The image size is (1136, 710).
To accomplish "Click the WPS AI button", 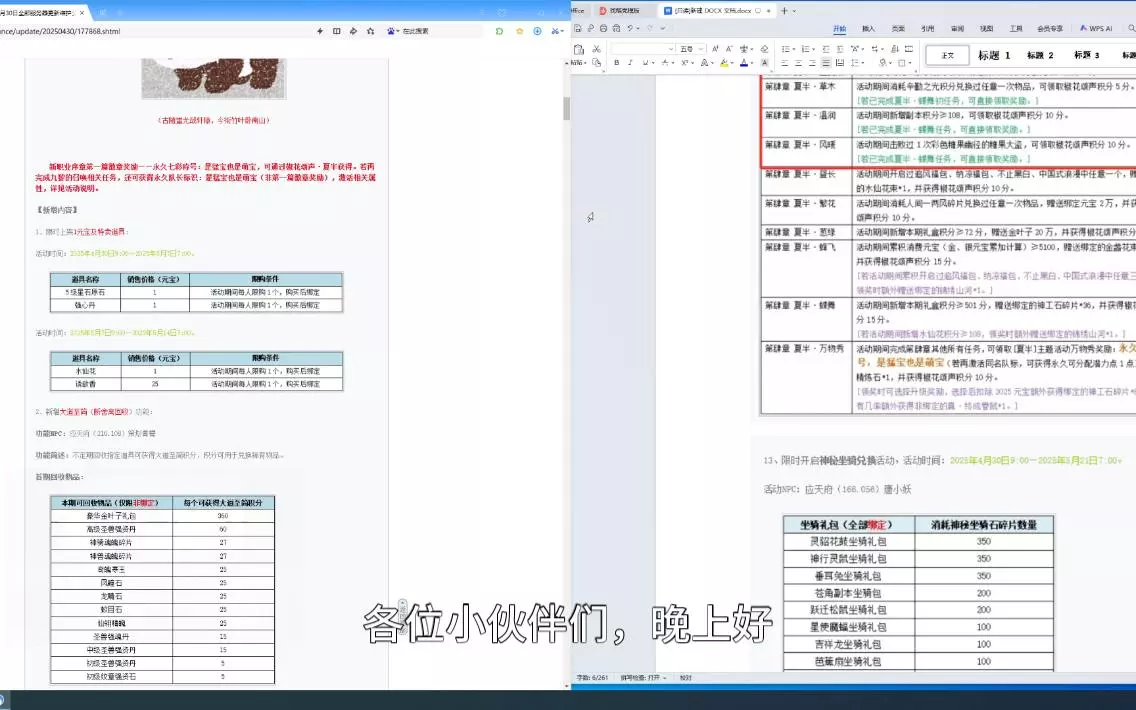I will click(x=1096, y=28).
